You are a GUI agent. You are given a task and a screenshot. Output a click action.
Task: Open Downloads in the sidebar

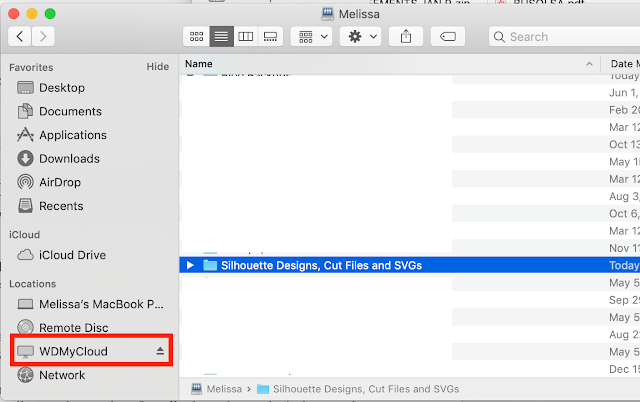[58, 159]
